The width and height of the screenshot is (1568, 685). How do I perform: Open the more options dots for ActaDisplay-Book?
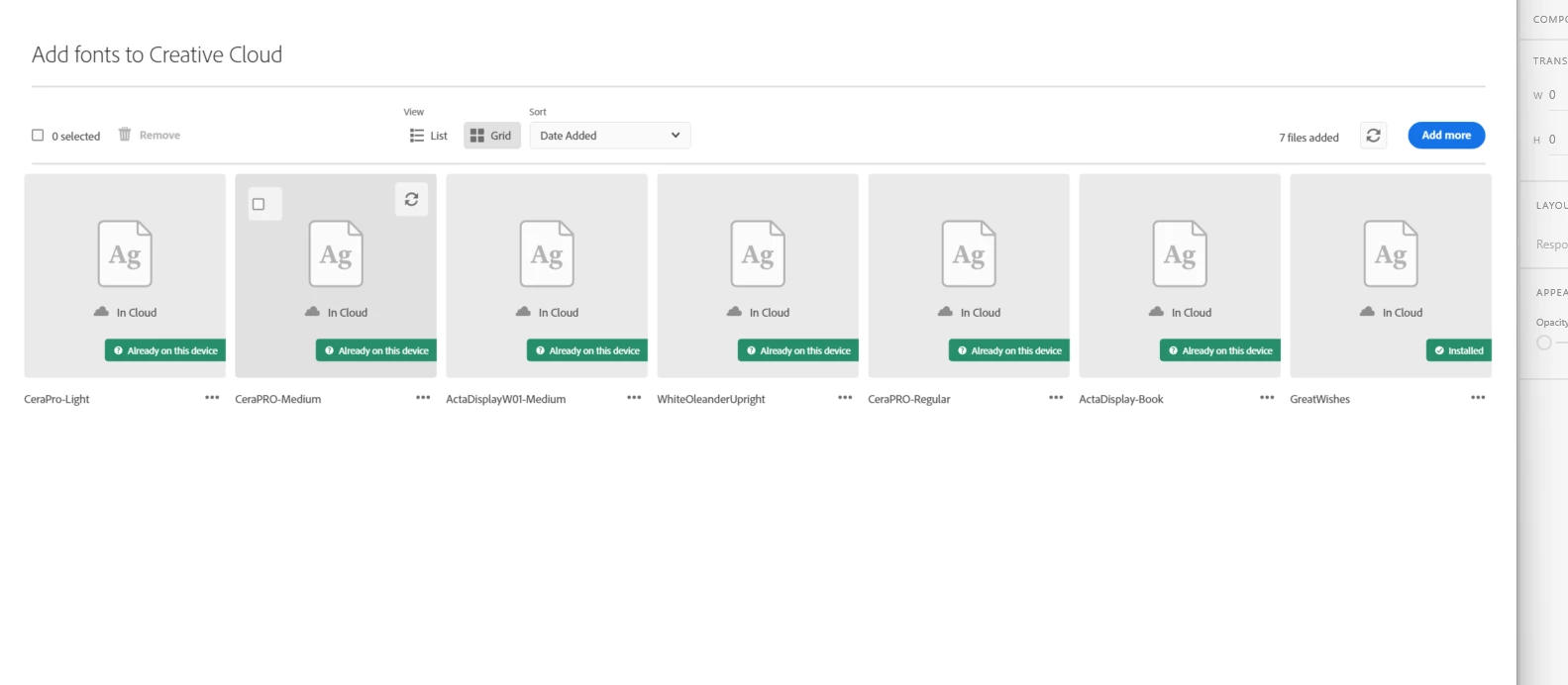[x=1267, y=398]
